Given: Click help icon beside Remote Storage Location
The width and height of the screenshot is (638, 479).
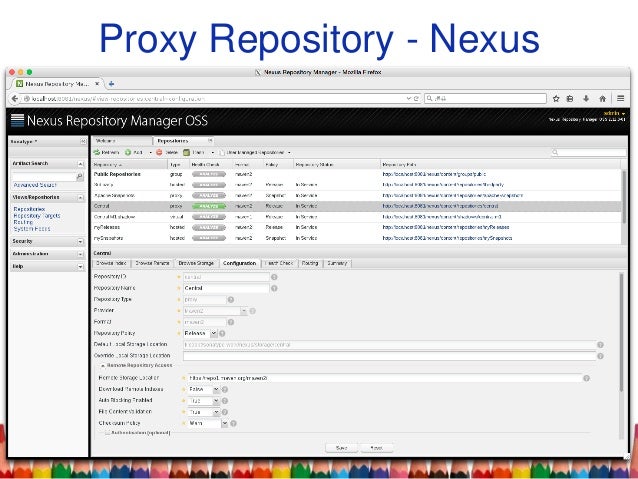Looking at the screenshot, I should 586,378.
